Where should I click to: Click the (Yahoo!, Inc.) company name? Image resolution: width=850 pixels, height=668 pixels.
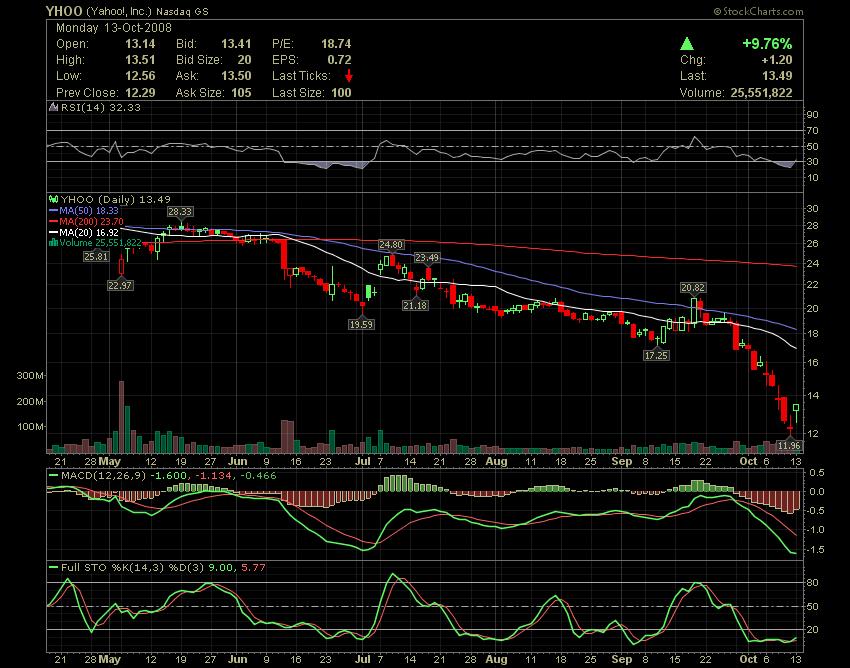pos(119,11)
